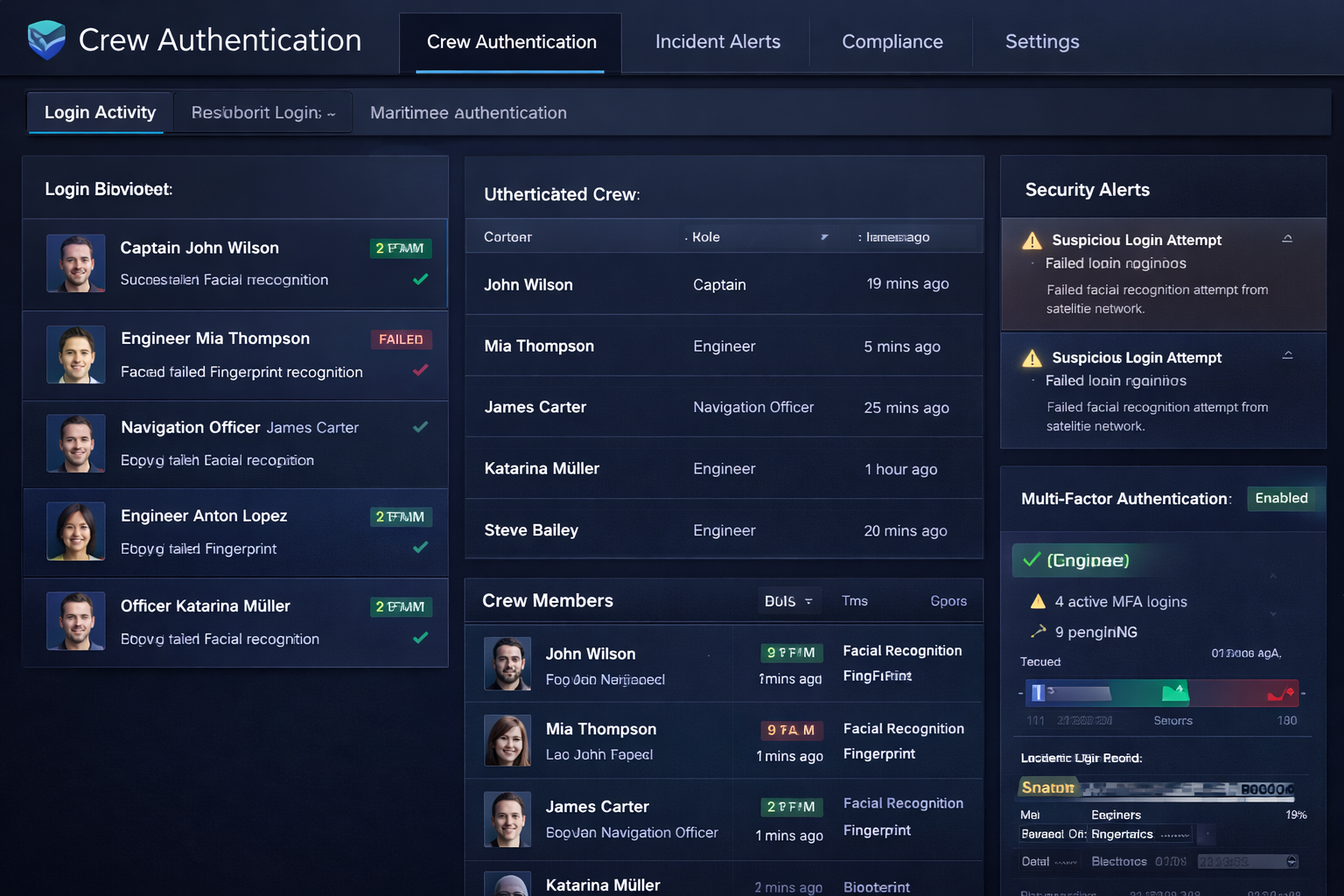The height and width of the screenshot is (896, 1344).
Task: Click the red failed mark for Mia Thompson
Action: pos(420,370)
